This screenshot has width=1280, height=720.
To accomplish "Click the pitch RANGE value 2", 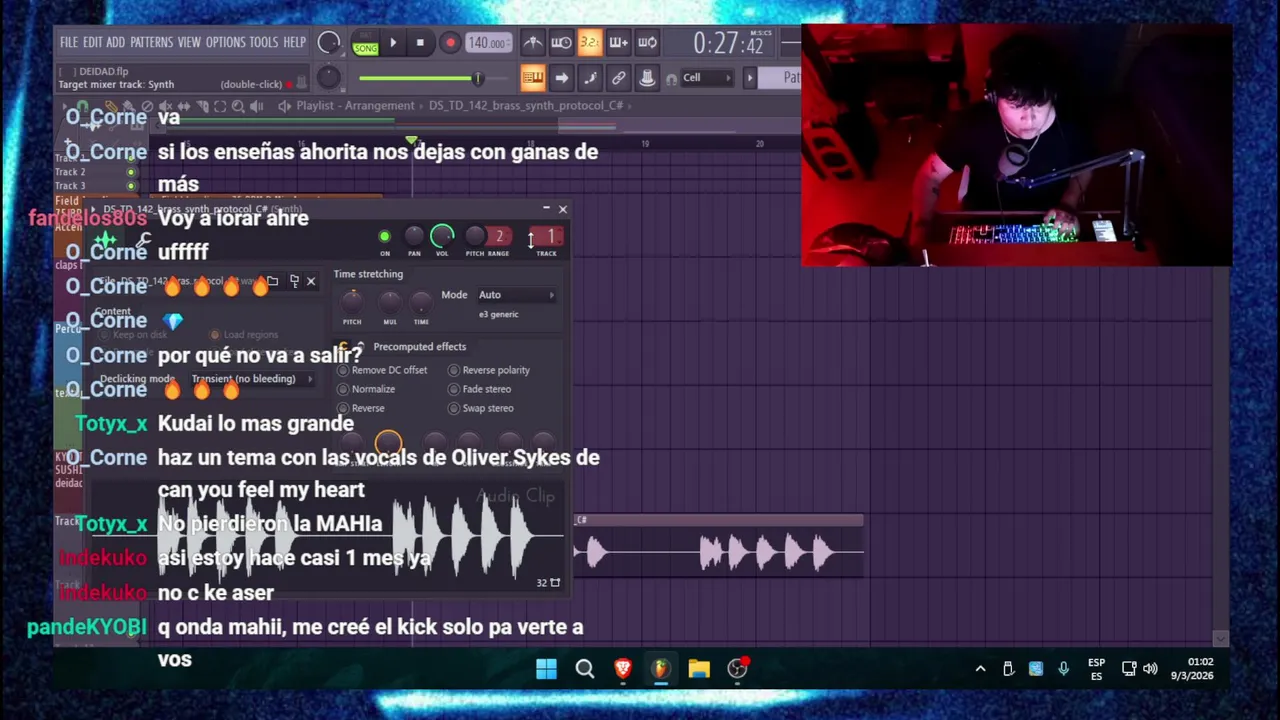I will tap(499, 237).
